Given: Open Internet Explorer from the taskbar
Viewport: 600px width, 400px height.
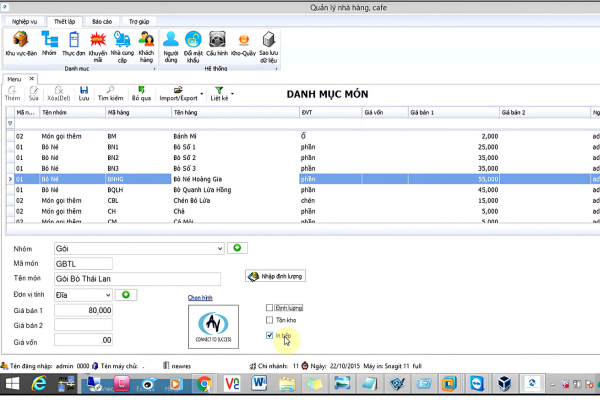Looking at the screenshot, I should (39, 384).
